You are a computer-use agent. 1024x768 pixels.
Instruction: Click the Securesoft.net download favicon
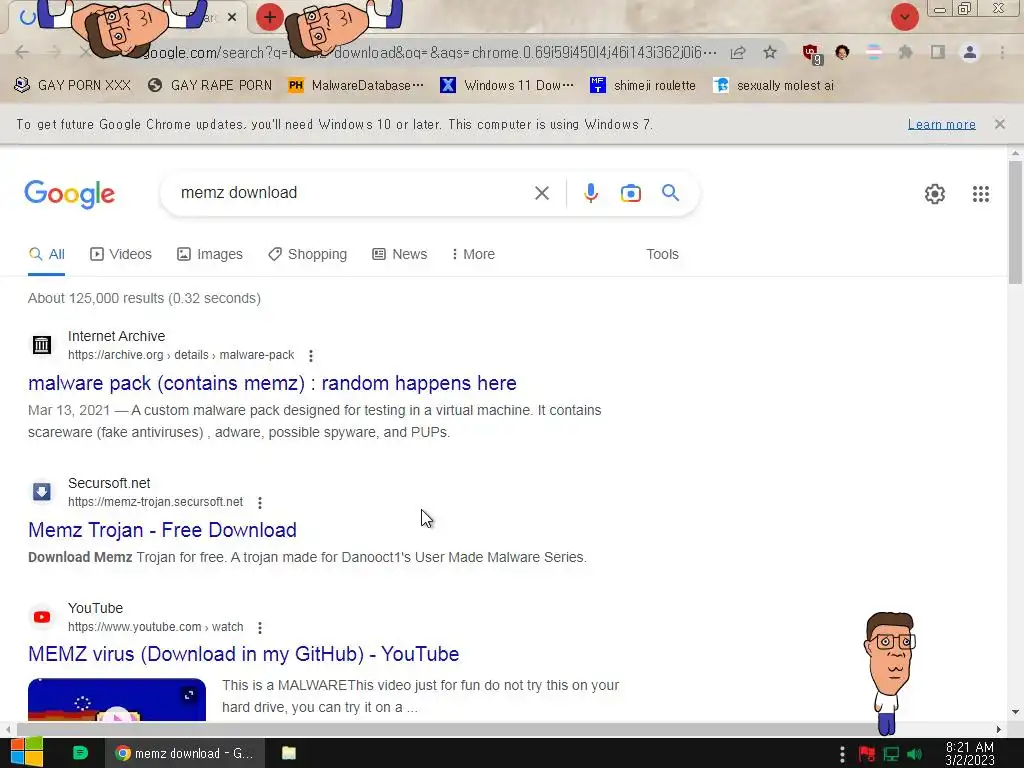(42, 492)
